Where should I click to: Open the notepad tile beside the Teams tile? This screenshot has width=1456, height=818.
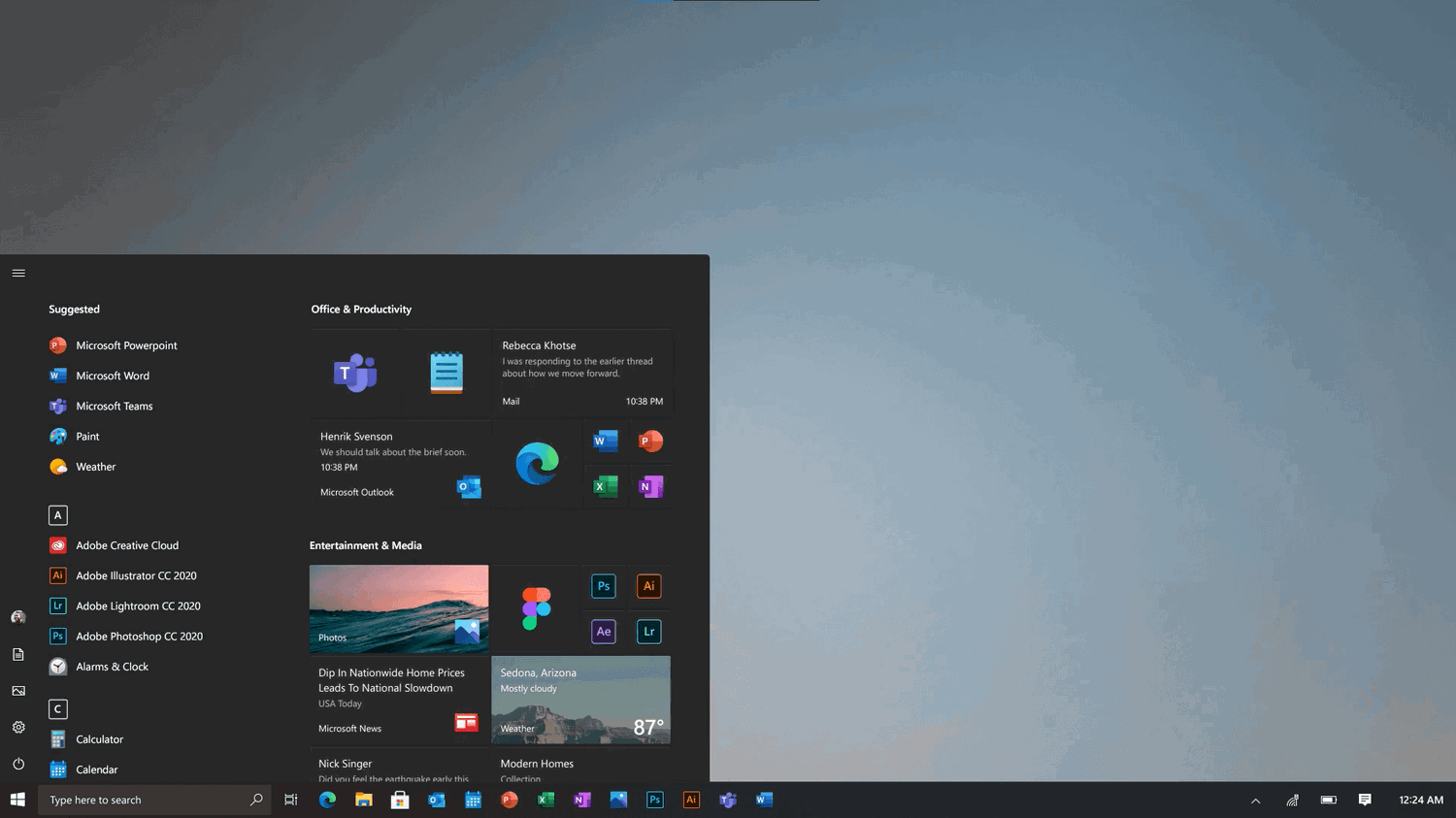point(447,374)
